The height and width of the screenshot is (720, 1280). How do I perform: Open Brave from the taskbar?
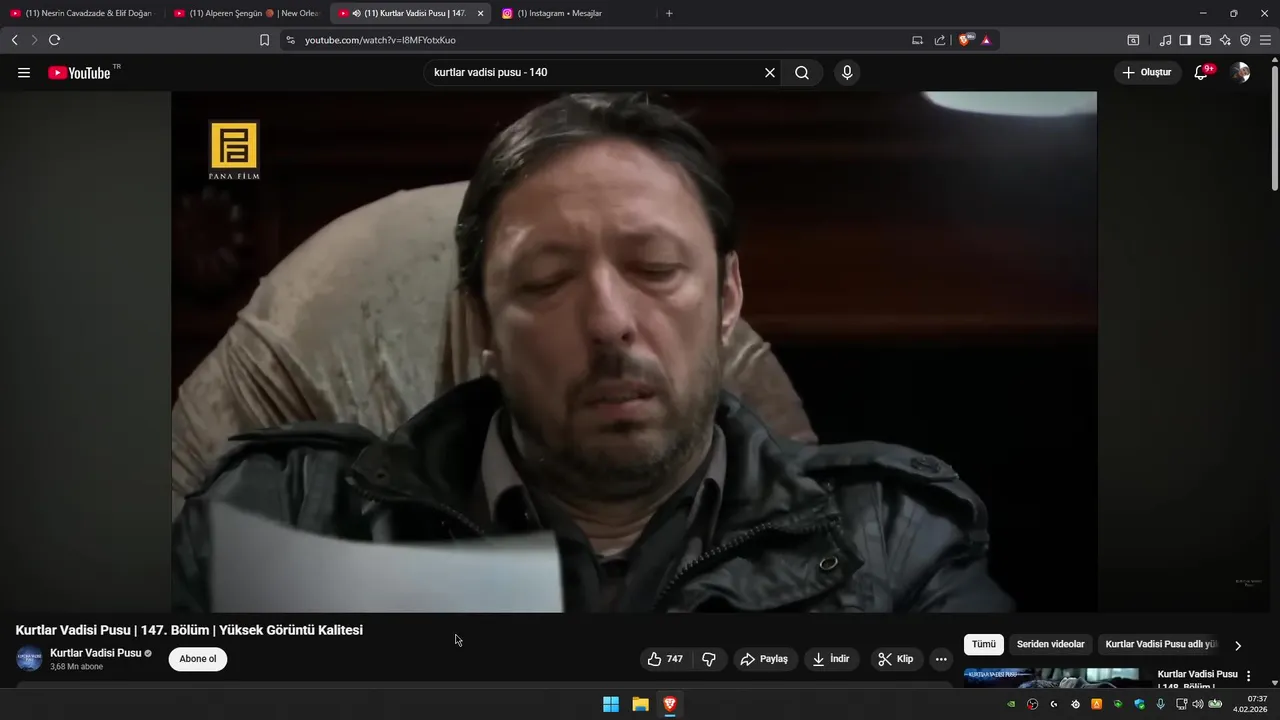[x=669, y=704]
